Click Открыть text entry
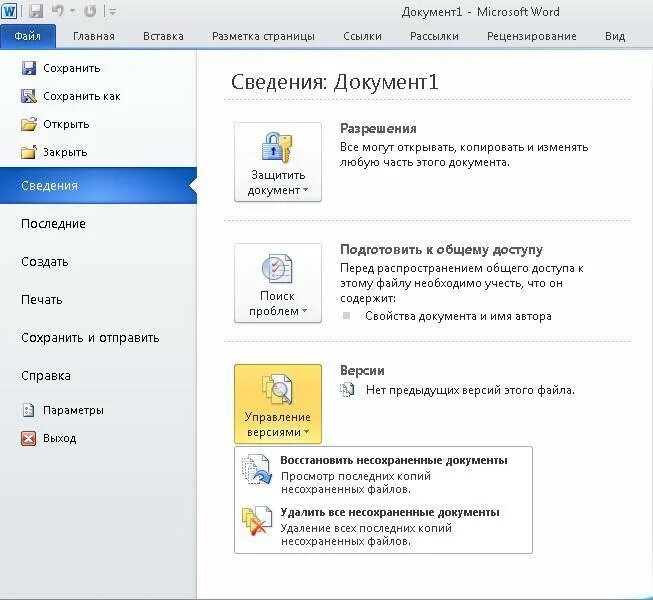 click(66, 124)
